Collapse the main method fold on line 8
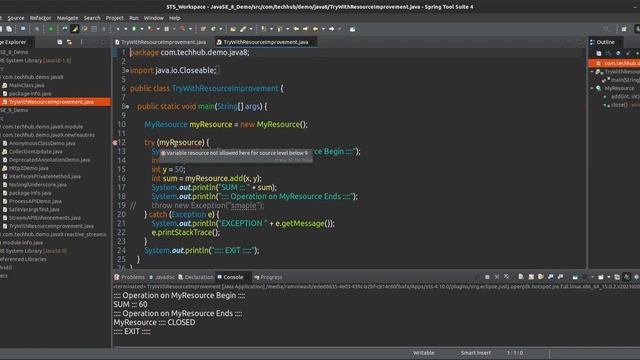 (x=127, y=107)
